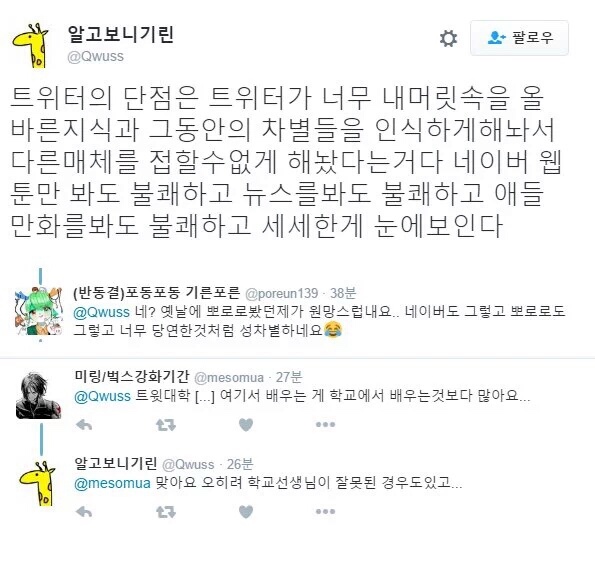595x577 pixels.
Task: Open the giraffe avatar at top
Action: pos(30,46)
